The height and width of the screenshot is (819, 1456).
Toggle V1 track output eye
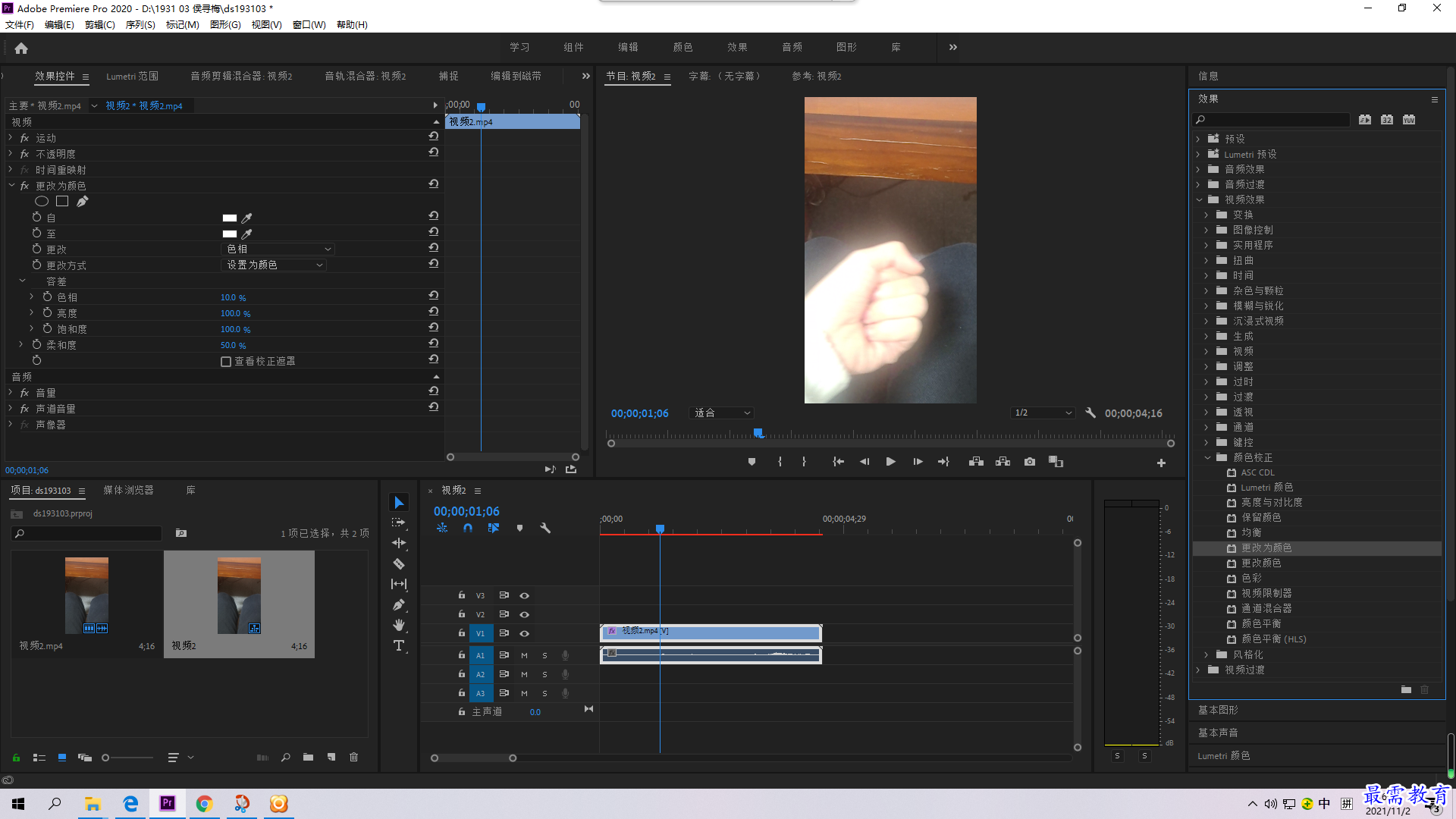[x=524, y=633]
